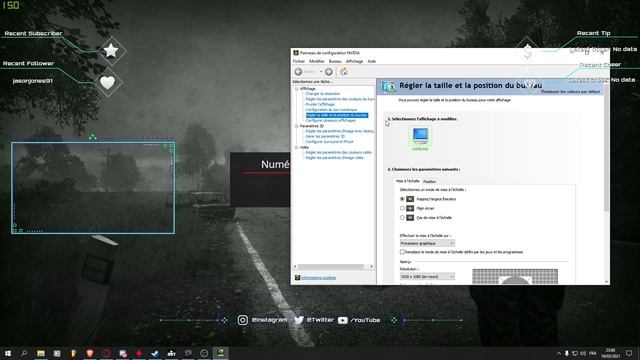
Task: Collapse the Vidéo tree section
Action: click(297, 147)
